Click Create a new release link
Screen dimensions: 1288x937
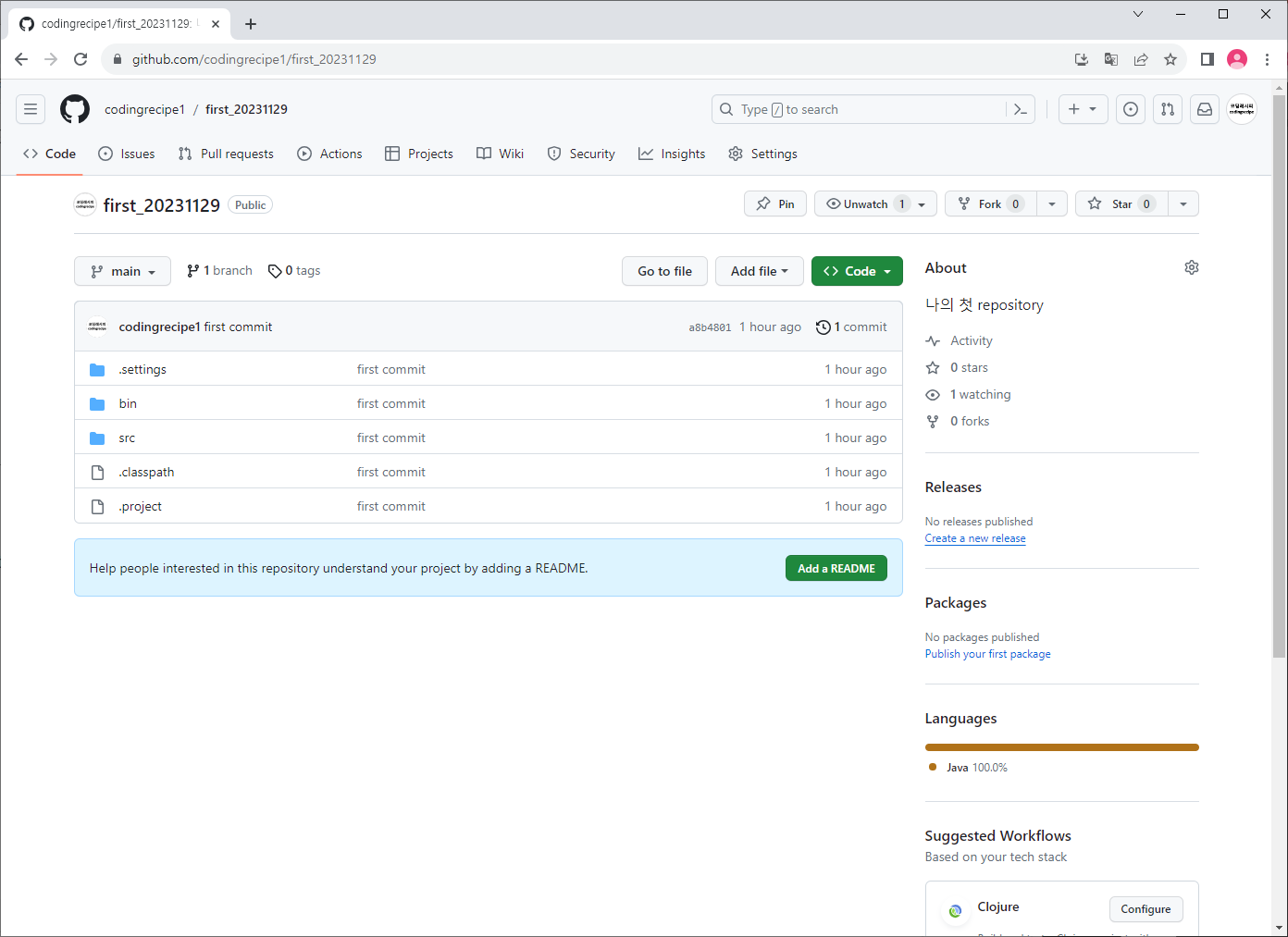(x=975, y=538)
